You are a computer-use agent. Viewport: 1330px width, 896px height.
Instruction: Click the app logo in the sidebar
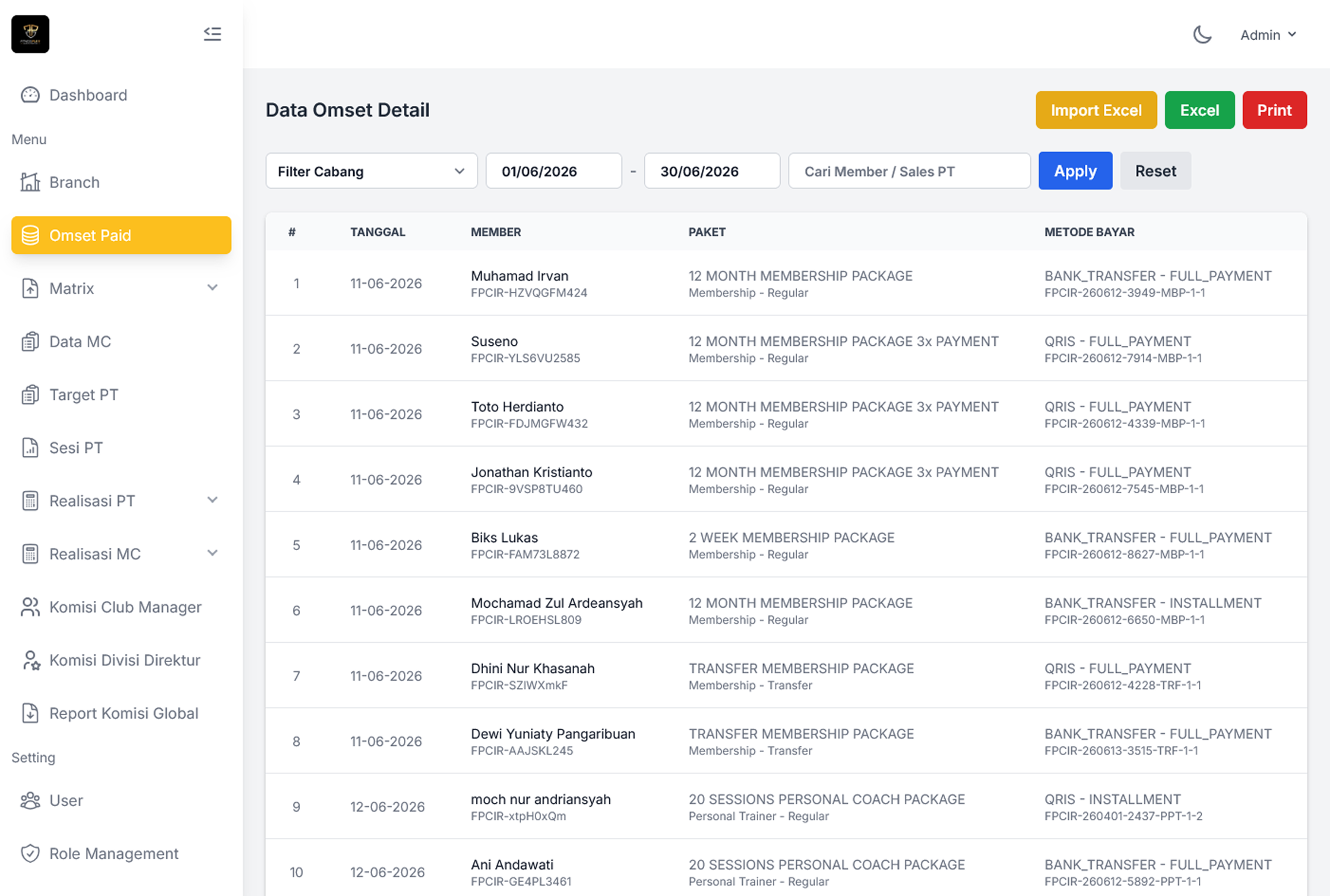pos(30,34)
